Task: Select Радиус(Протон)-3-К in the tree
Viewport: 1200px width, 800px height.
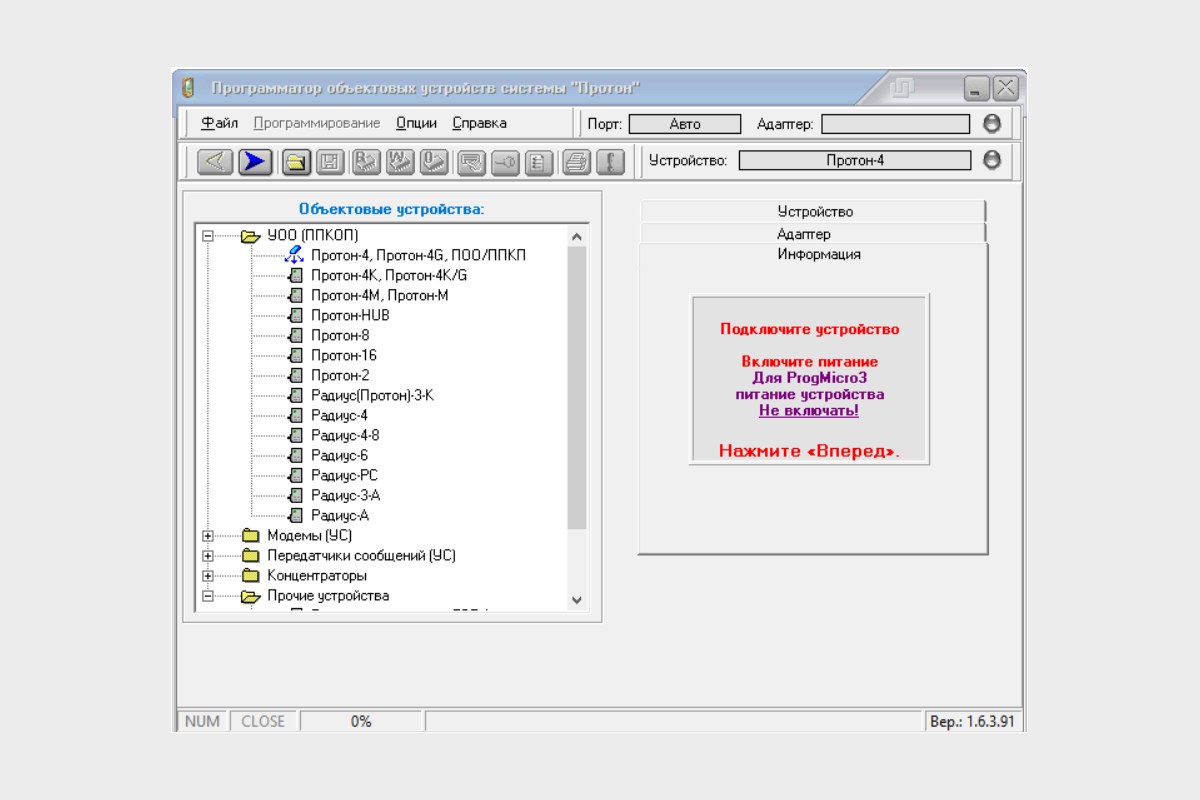Action: [372, 395]
